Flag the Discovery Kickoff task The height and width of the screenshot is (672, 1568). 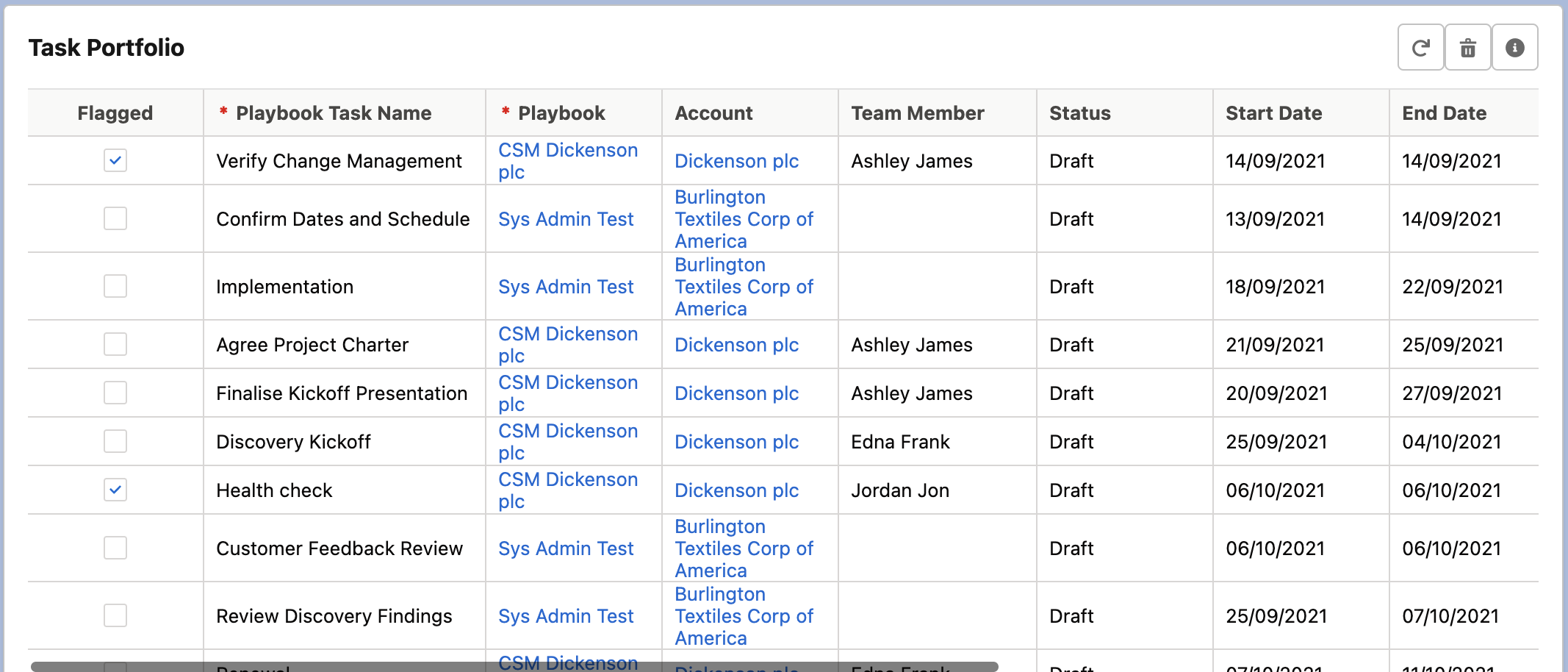[115, 441]
